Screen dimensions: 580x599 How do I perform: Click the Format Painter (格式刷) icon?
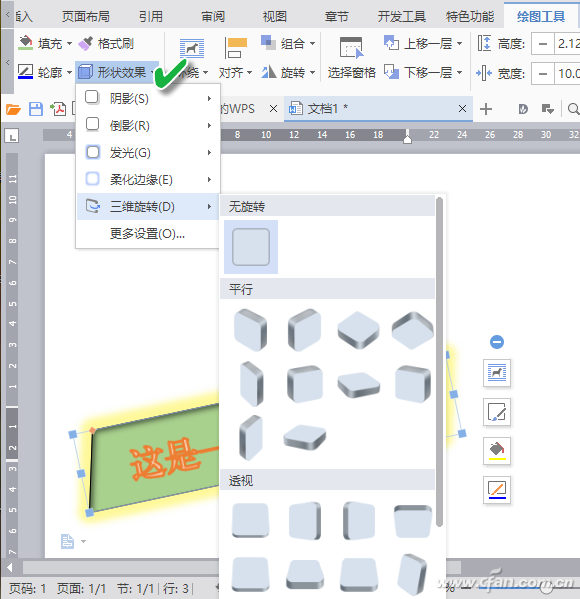tap(86, 43)
